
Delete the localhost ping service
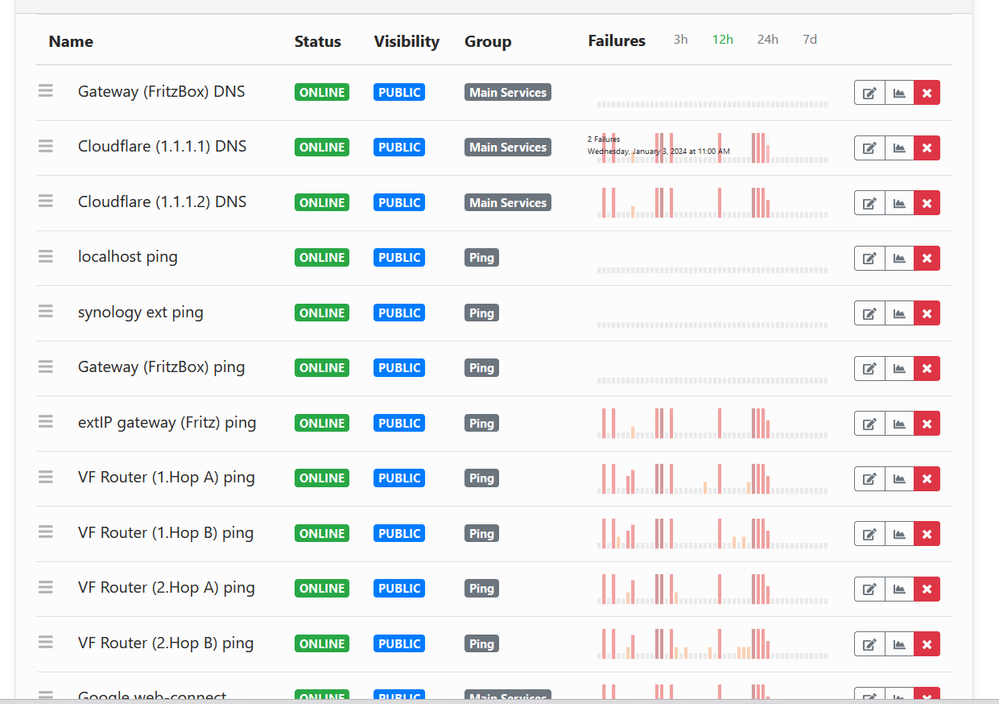pos(927,258)
